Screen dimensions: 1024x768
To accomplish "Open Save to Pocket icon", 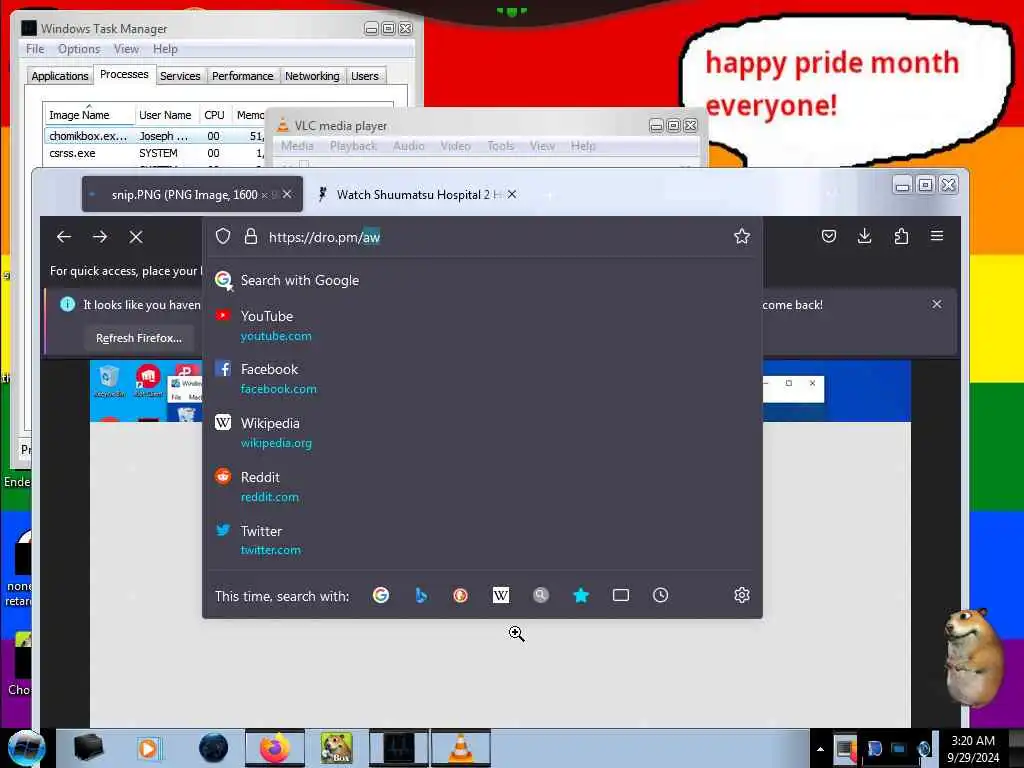I will pos(829,236).
